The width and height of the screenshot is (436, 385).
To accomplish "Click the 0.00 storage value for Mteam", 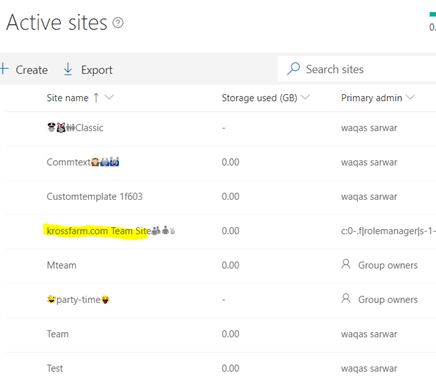I will [230, 265].
